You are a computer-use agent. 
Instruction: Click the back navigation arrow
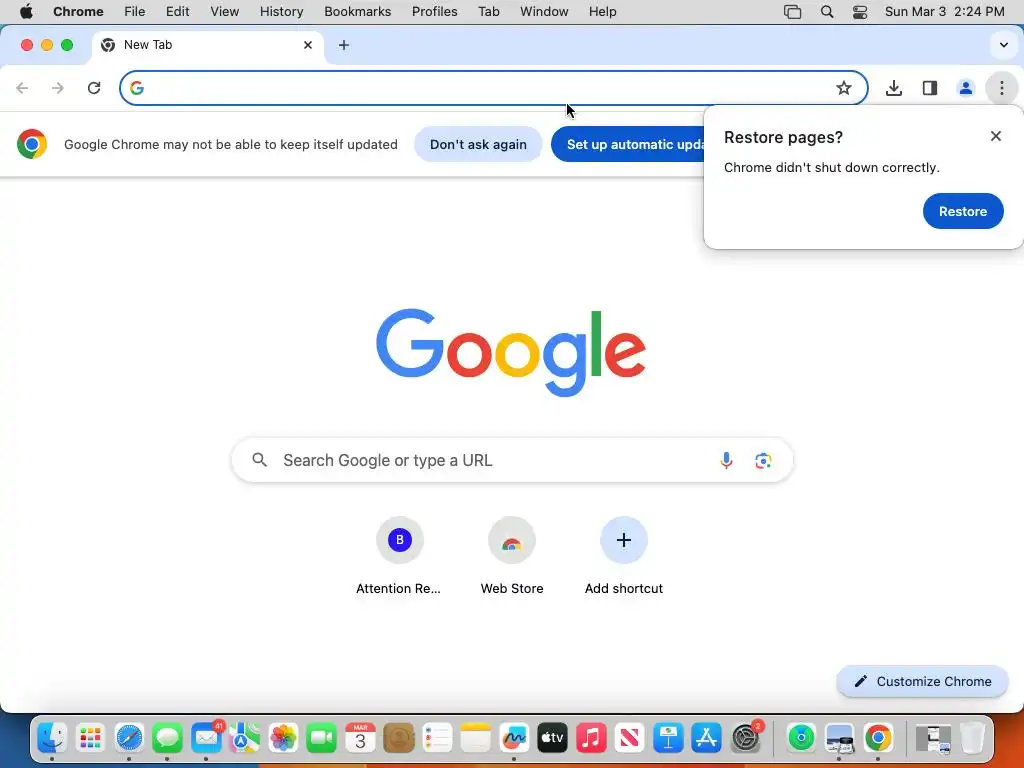(x=22, y=88)
